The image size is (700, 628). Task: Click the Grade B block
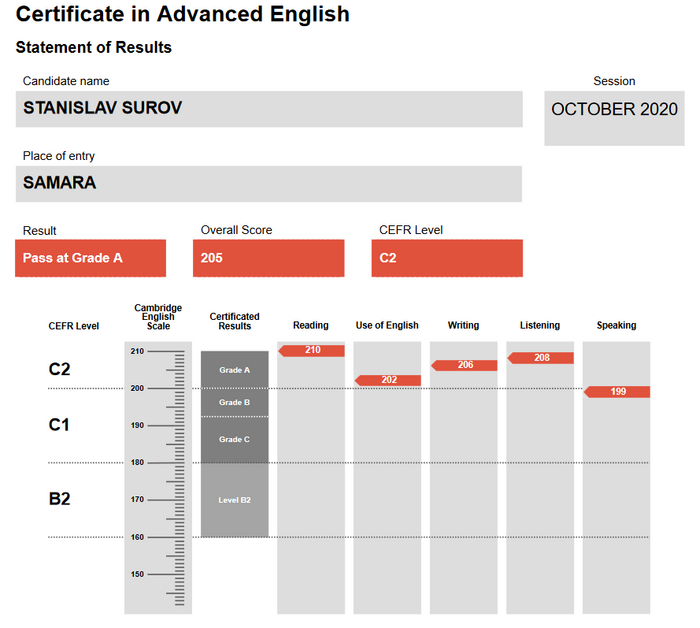coord(234,403)
